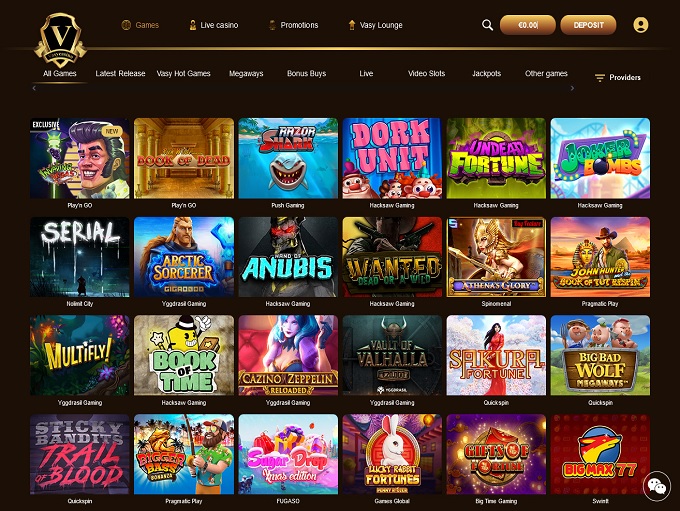The image size is (680, 511).
Task: Click the Vasy Lounge arrow icon
Action: point(352,25)
